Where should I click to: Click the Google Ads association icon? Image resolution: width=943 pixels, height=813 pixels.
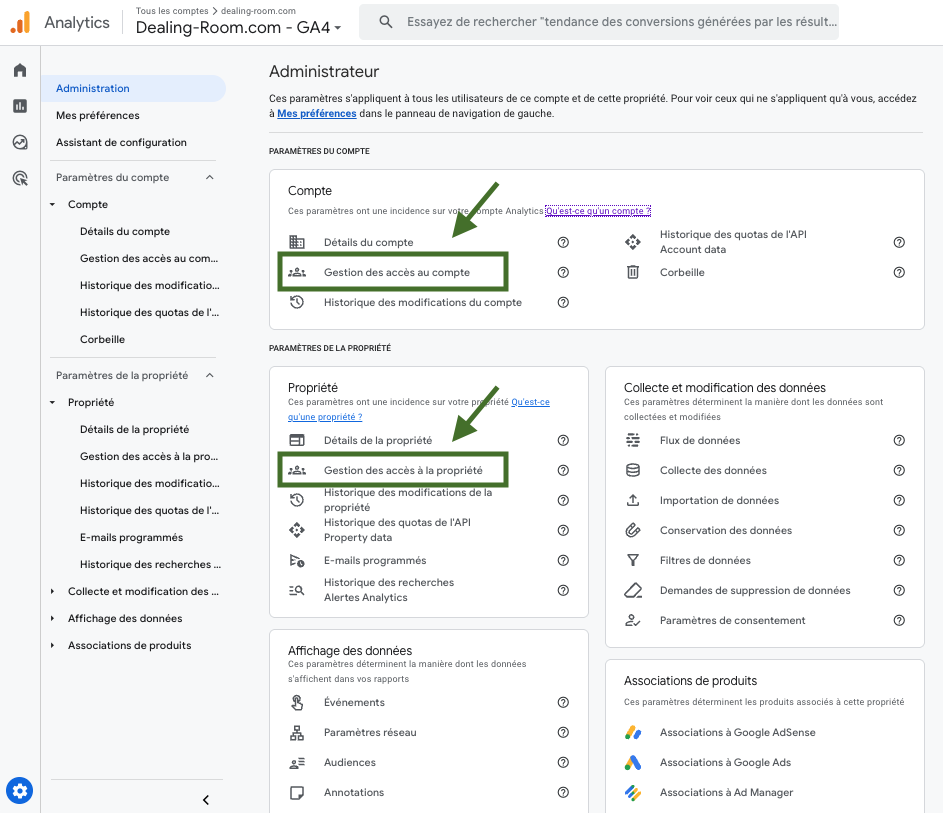(x=633, y=762)
